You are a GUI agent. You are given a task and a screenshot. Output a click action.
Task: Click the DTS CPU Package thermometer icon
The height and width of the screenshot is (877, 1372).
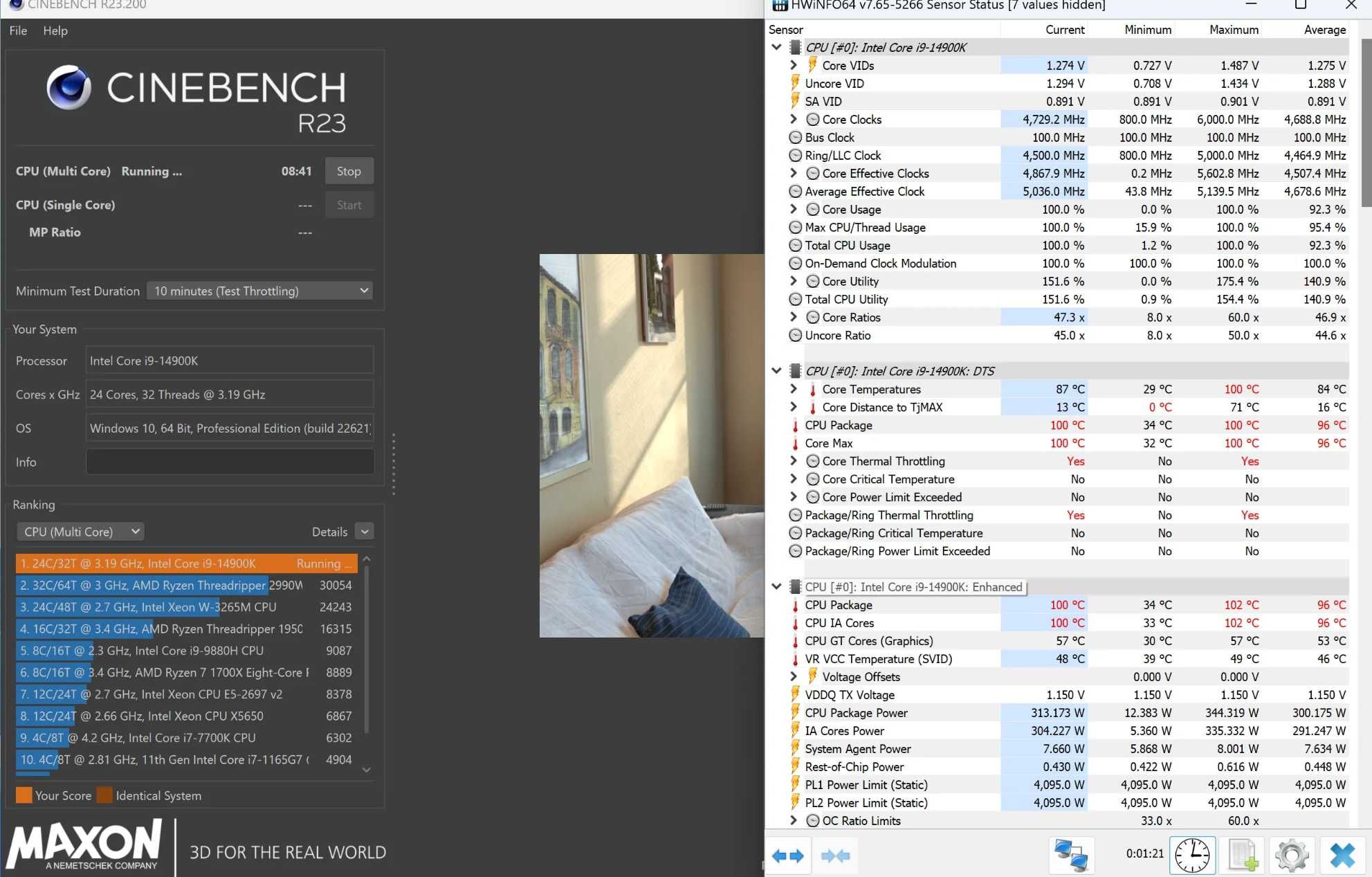[x=796, y=426]
